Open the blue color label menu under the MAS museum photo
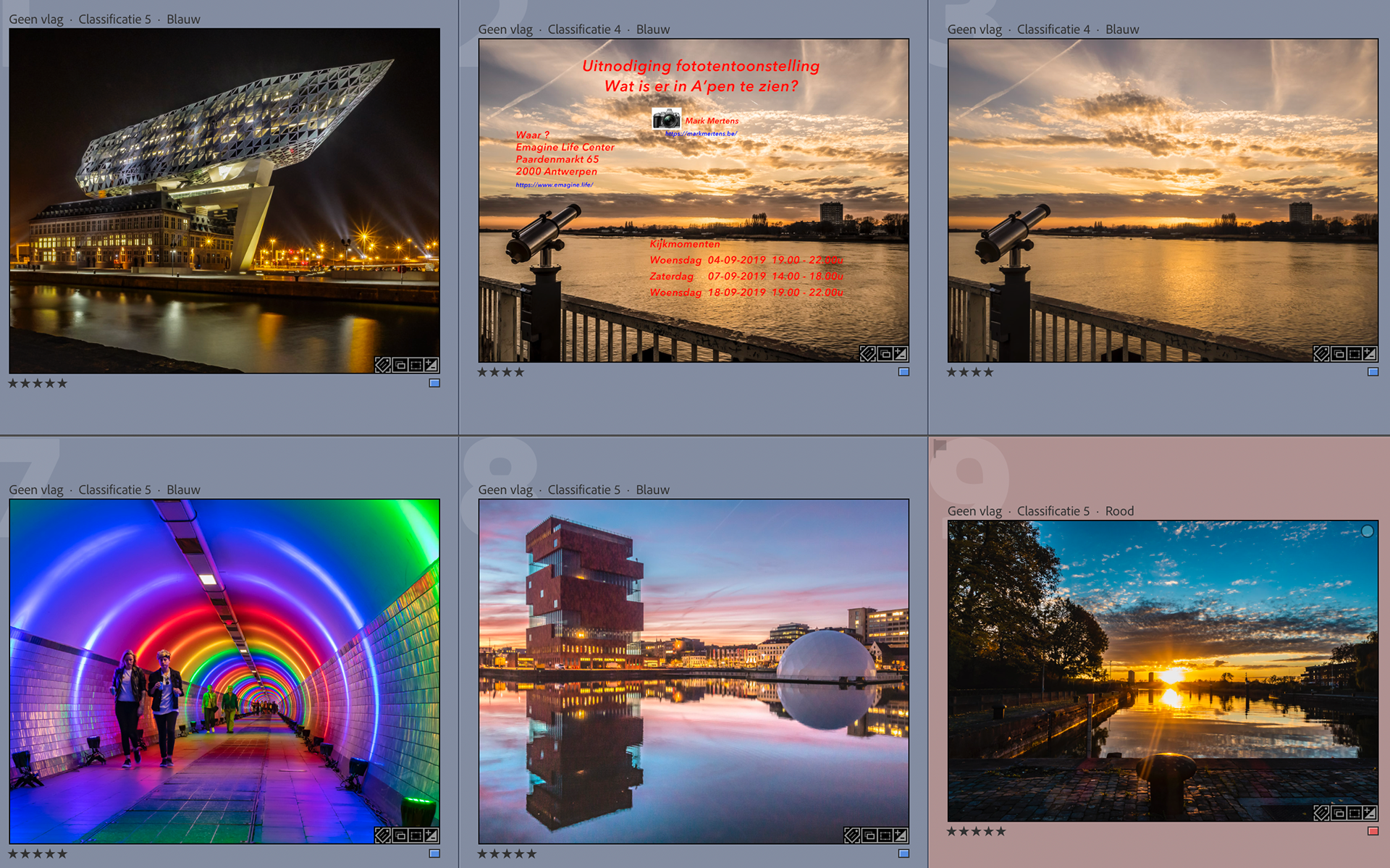 point(903,854)
